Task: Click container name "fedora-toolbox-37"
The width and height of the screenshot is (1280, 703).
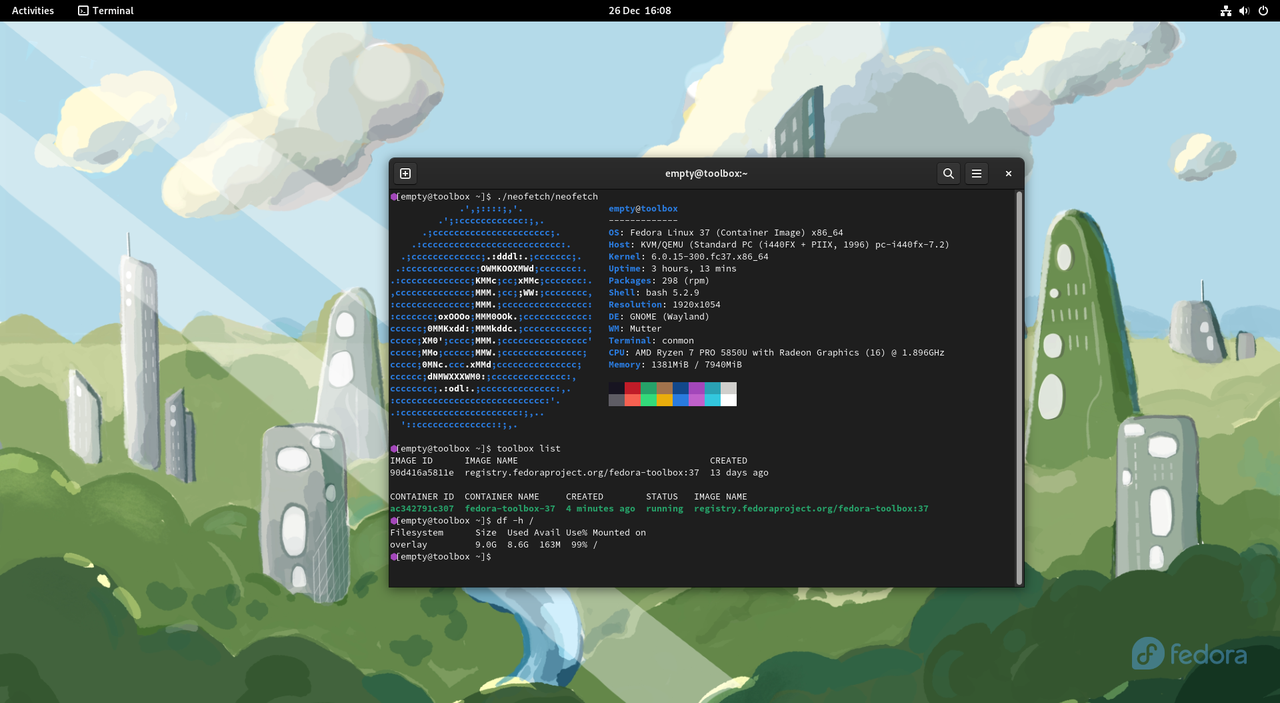Action: (510, 508)
